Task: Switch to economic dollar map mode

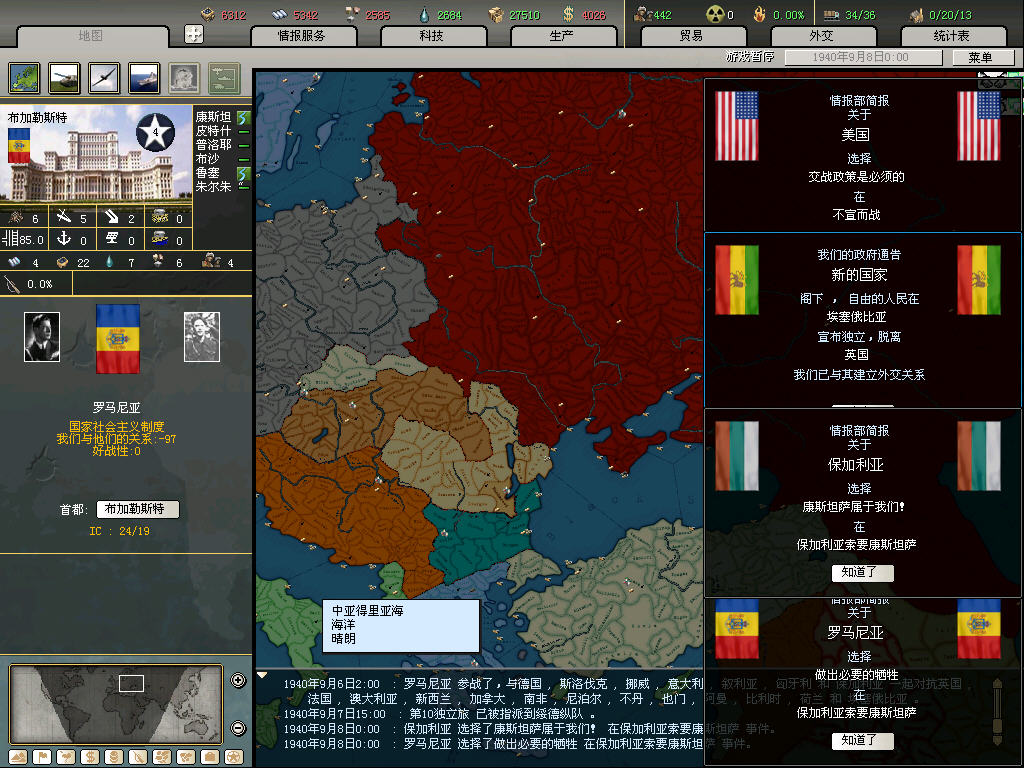Action: click(89, 757)
